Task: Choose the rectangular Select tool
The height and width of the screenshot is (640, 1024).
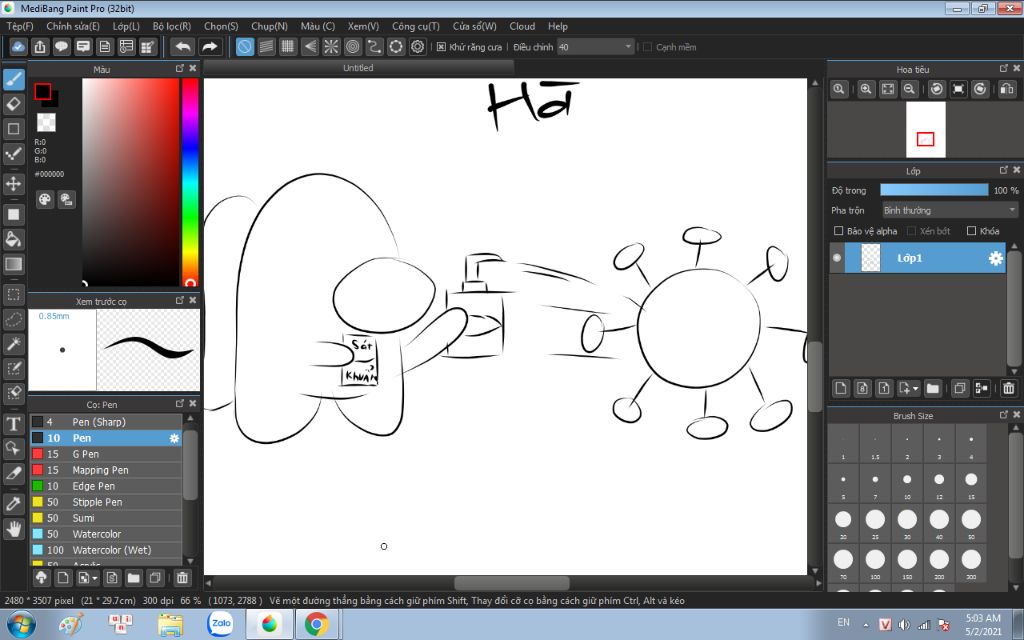Action: tap(14, 295)
